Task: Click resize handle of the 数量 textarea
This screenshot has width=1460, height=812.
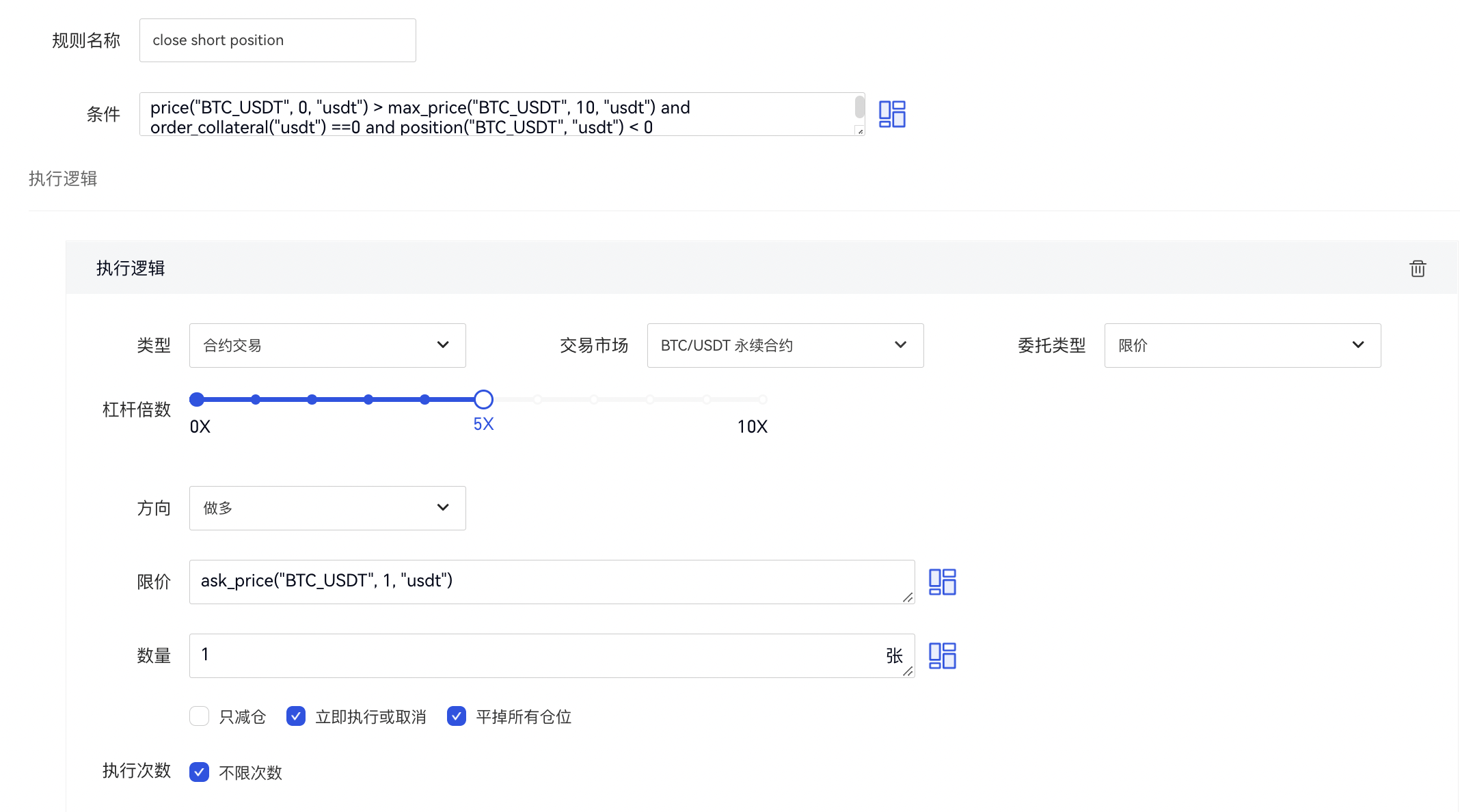Action: coord(908,671)
